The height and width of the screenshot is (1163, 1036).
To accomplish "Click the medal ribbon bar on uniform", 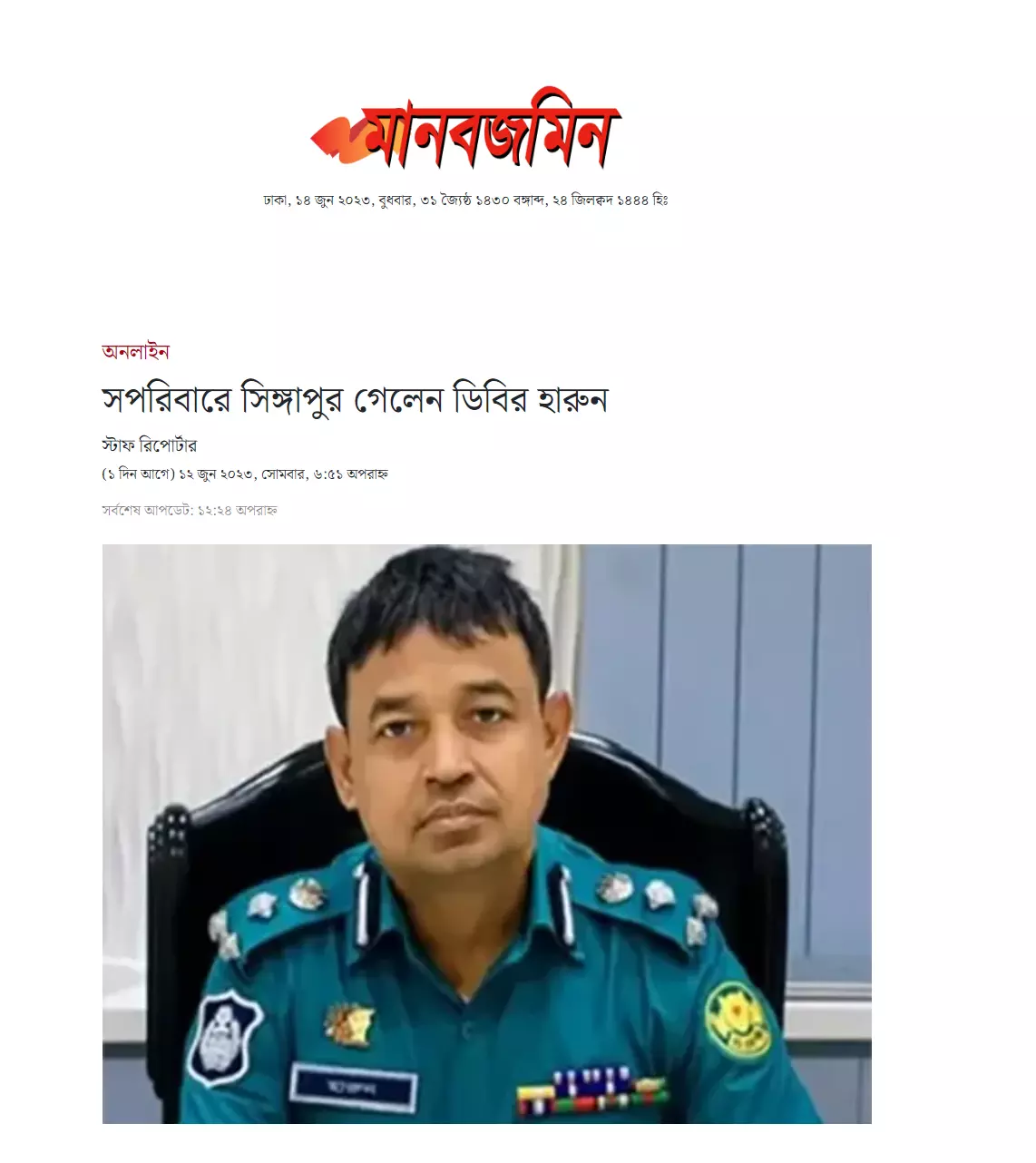I will click(591, 1090).
